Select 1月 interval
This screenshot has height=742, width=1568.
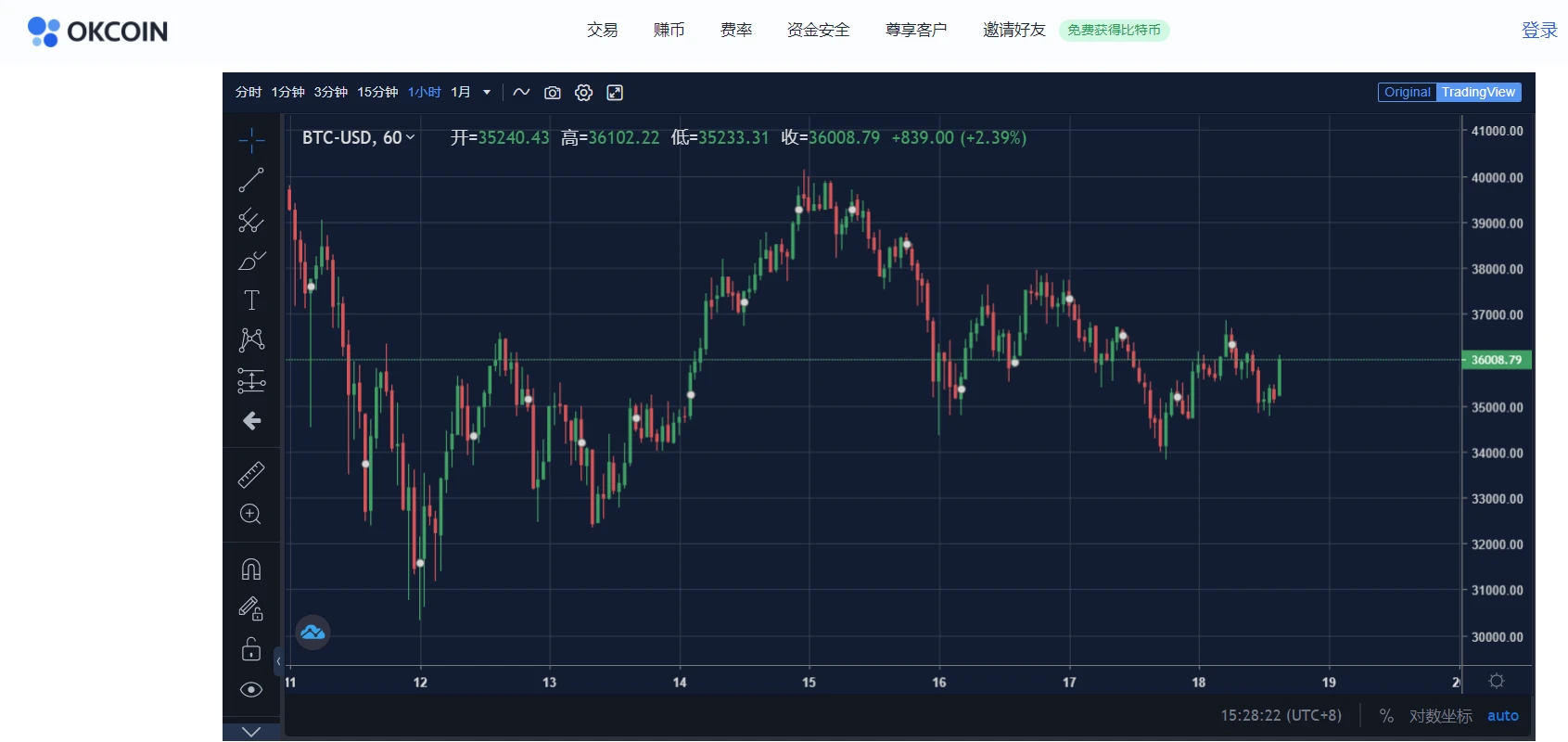(461, 92)
